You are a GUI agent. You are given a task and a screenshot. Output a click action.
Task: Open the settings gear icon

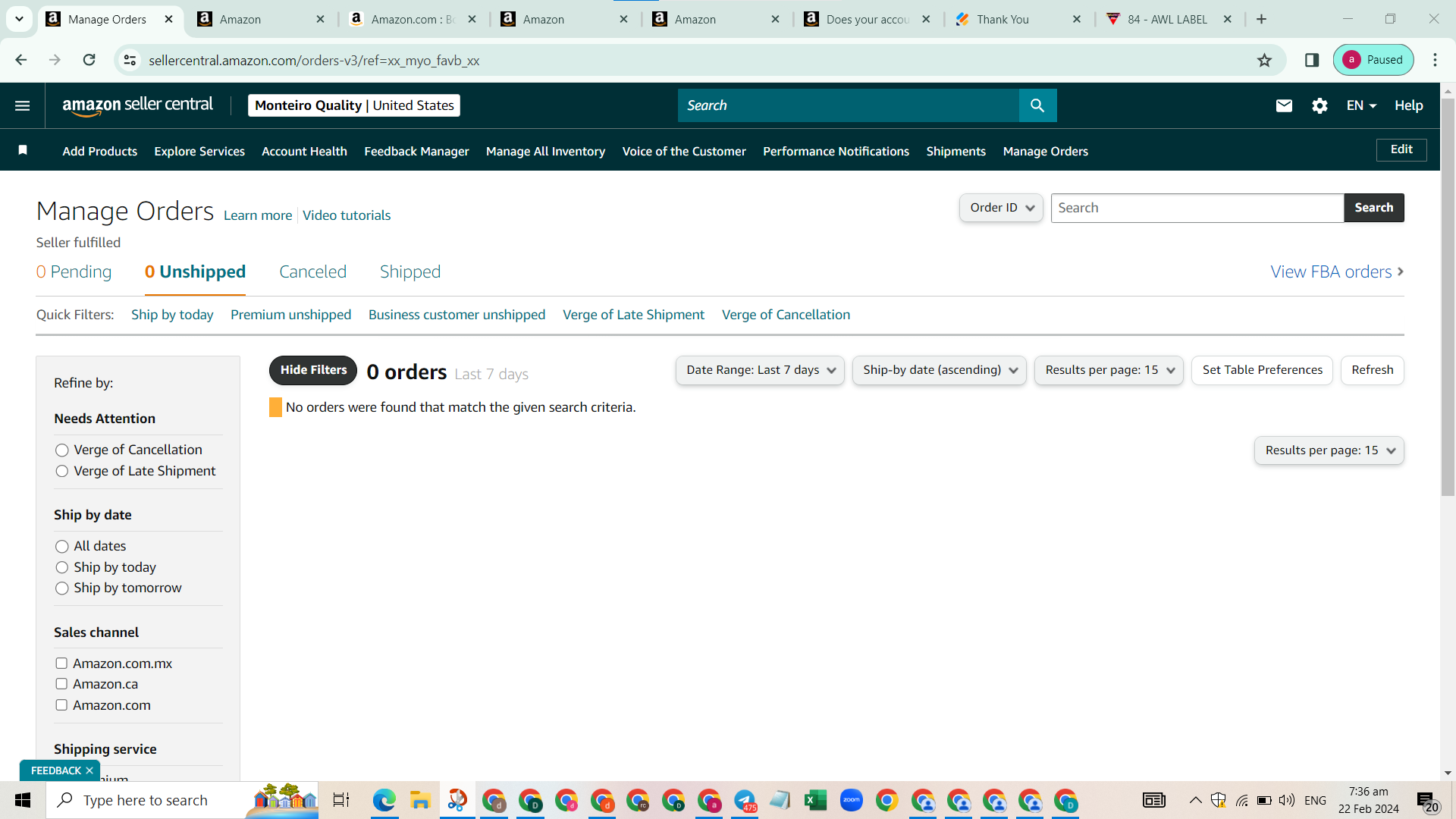click(x=1319, y=105)
